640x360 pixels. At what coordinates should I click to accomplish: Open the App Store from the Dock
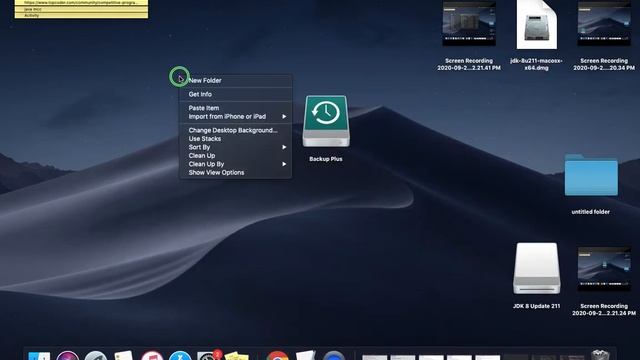pos(180,356)
